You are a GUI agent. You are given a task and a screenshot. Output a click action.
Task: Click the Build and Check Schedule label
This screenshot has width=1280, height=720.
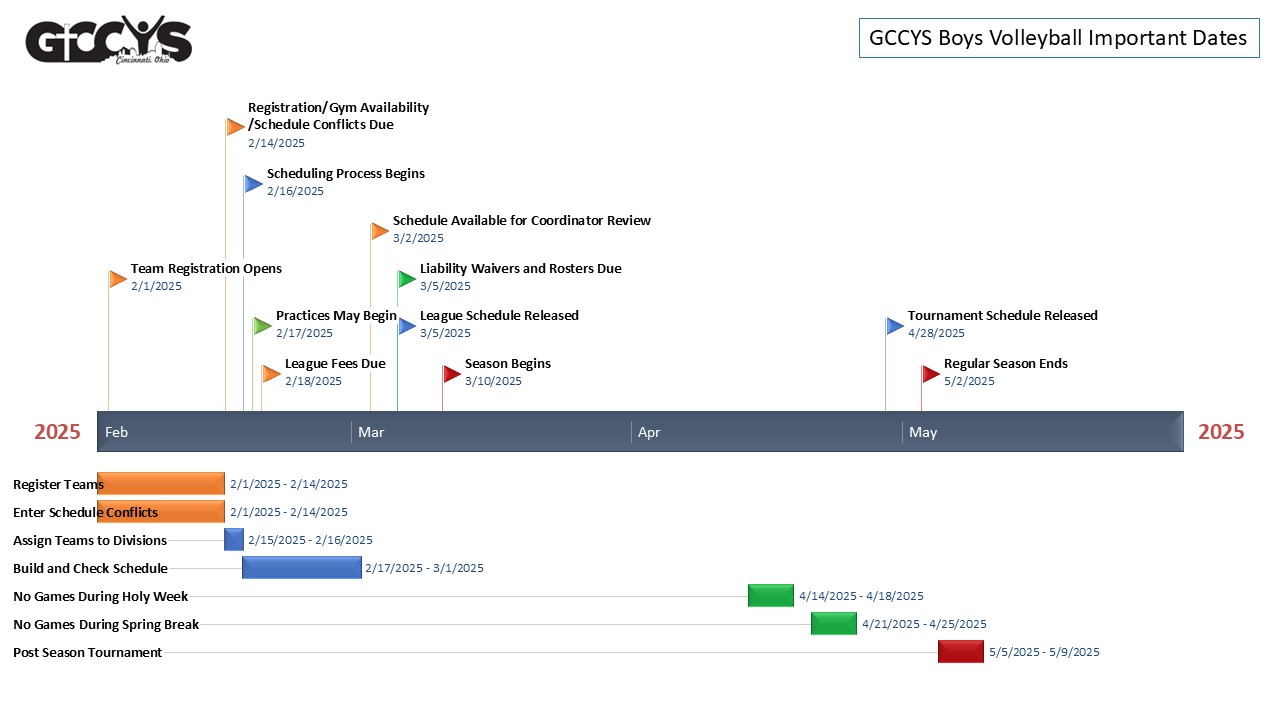[x=90, y=568]
